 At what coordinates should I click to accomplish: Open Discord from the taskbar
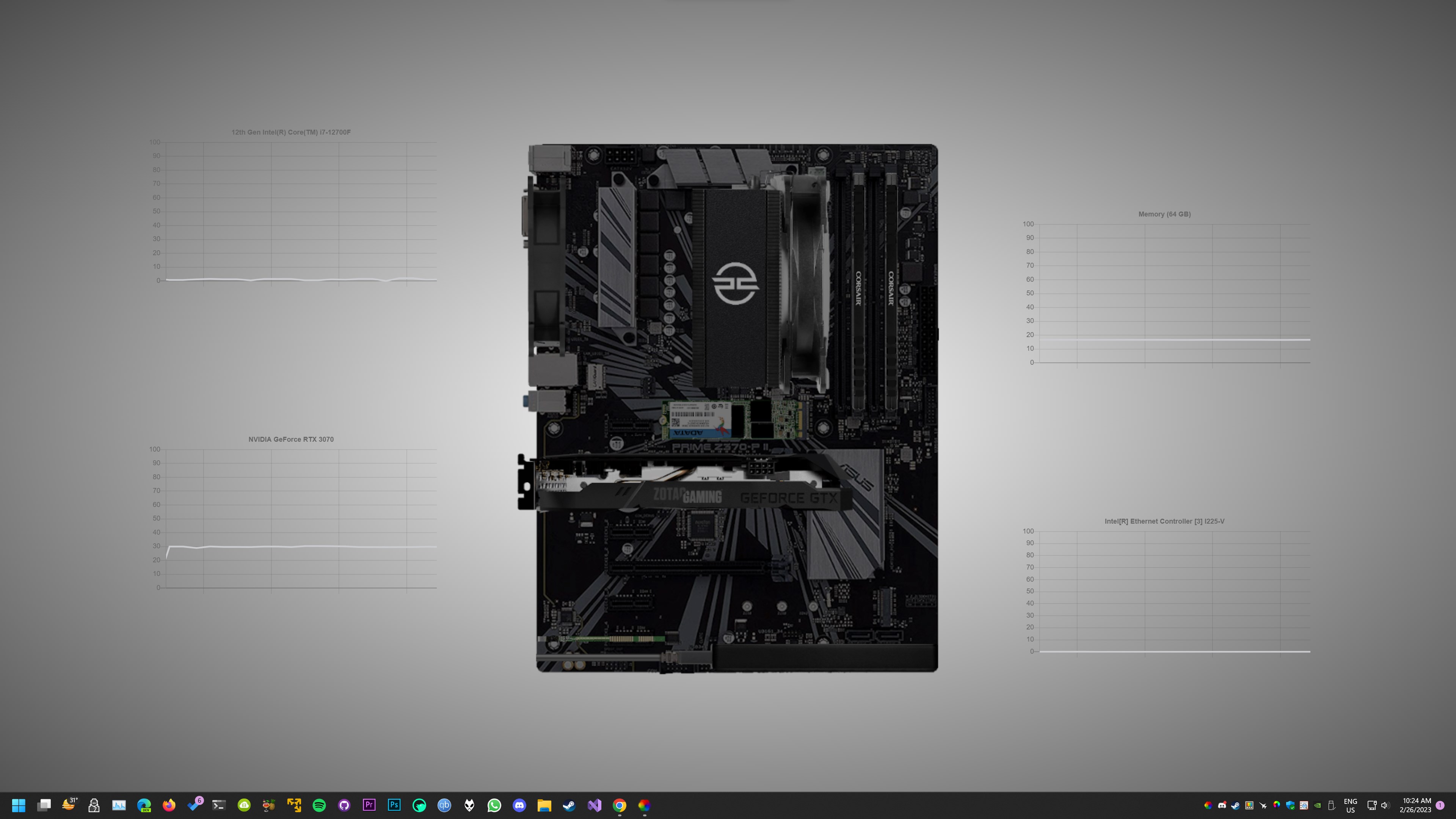tap(520, 805)
